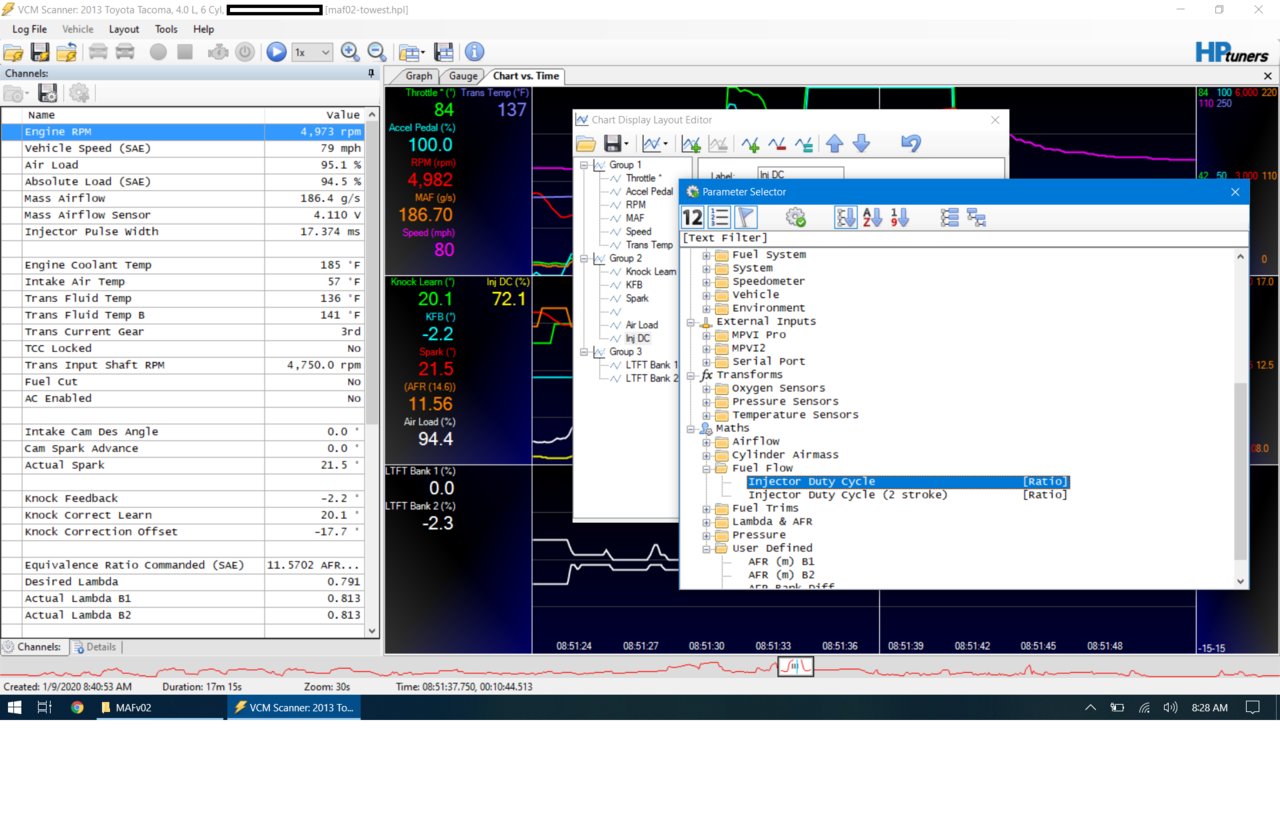Open the Layout menu
Viewport: 1280px width, 832px height.
124,29
